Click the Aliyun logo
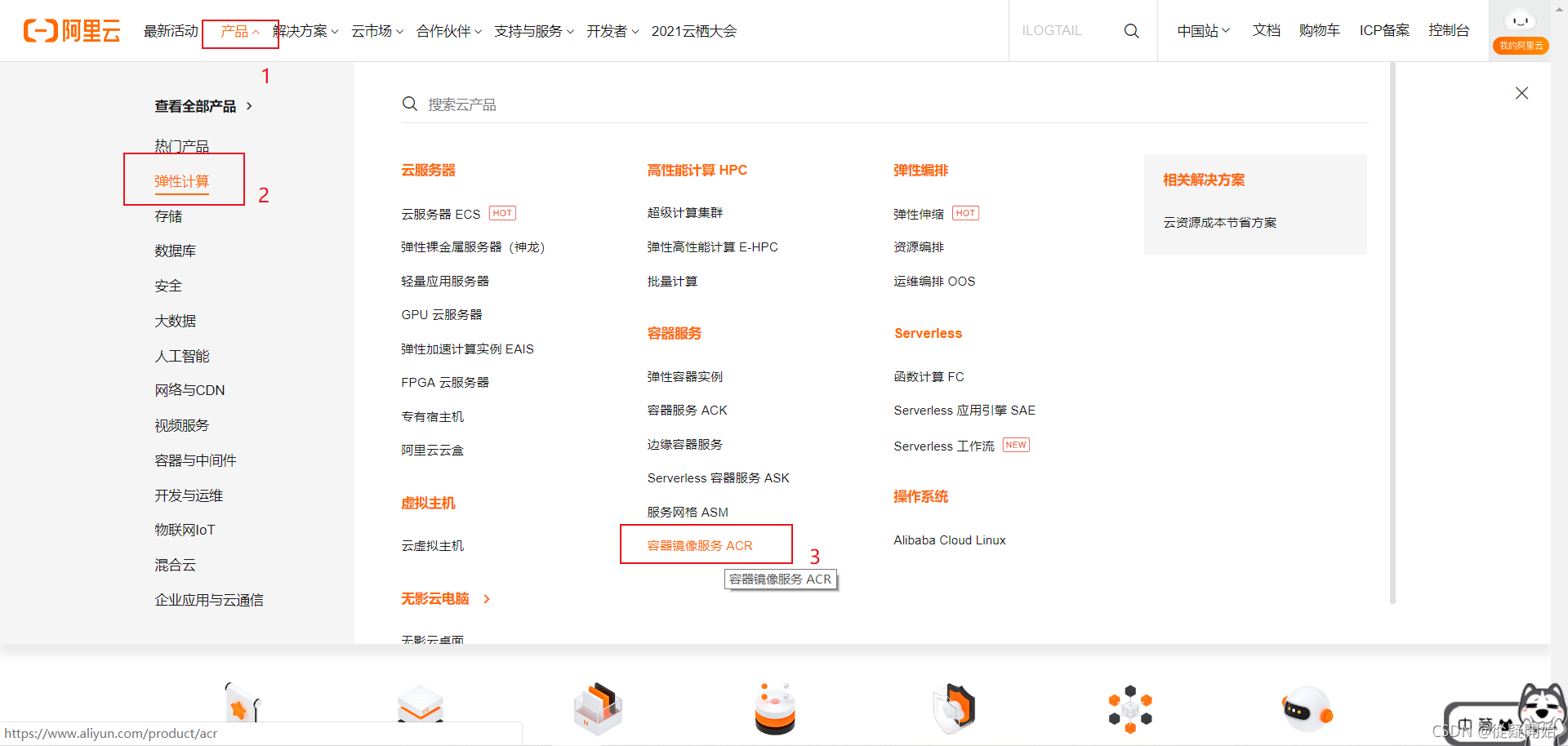The image size is (1568, 746). point(72,31)
